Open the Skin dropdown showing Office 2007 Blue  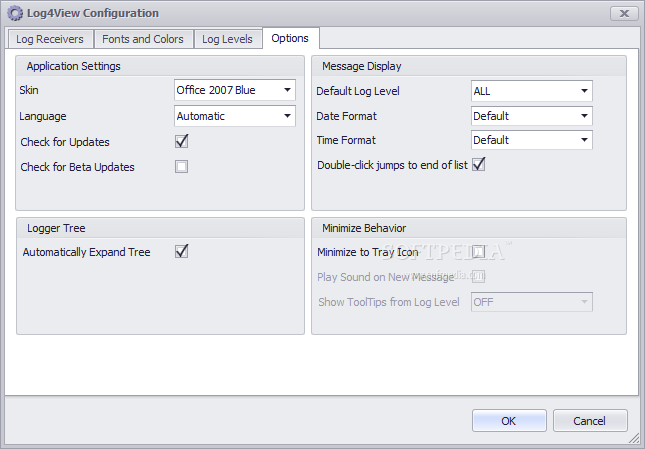[235, 90]
